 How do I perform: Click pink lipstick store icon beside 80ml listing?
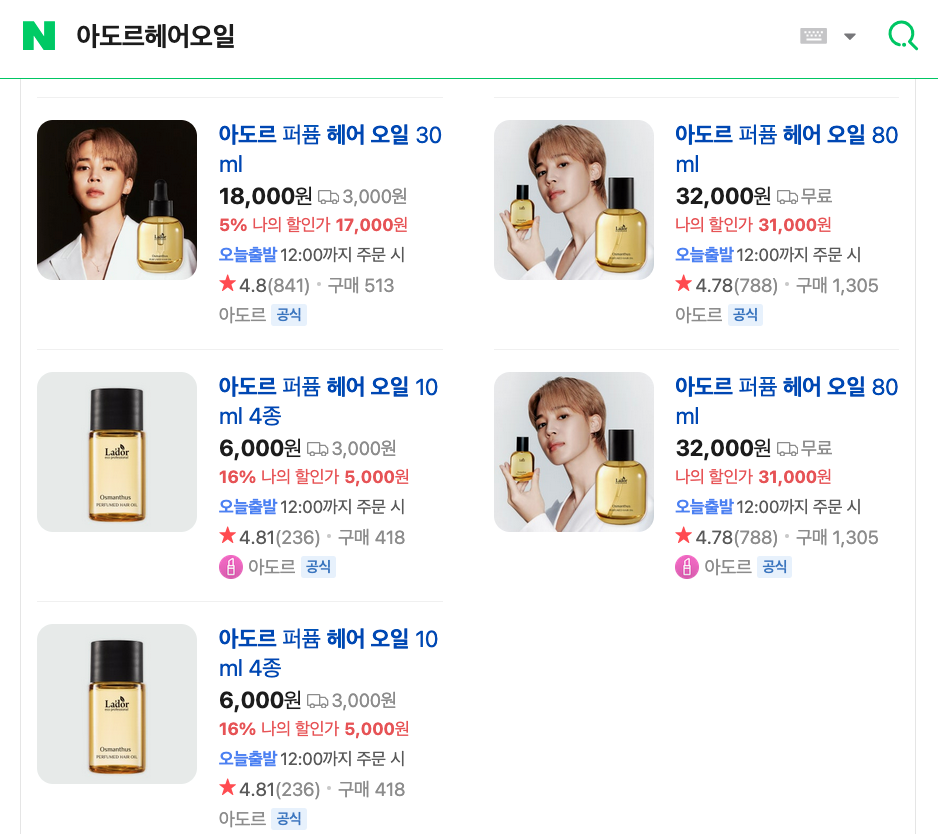coord(687,567)
